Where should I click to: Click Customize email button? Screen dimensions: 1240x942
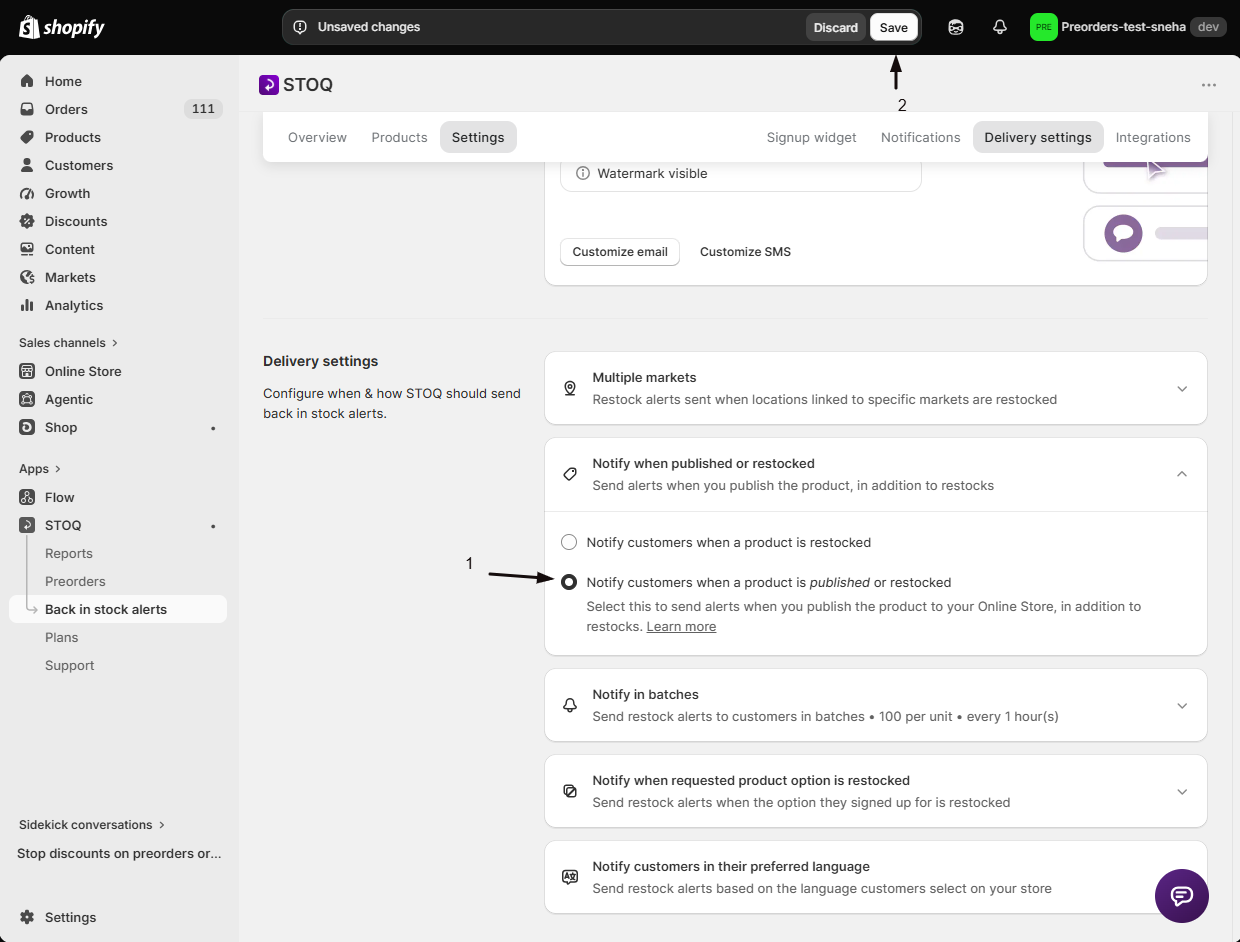pyautogui.click(x=620, y=251)
